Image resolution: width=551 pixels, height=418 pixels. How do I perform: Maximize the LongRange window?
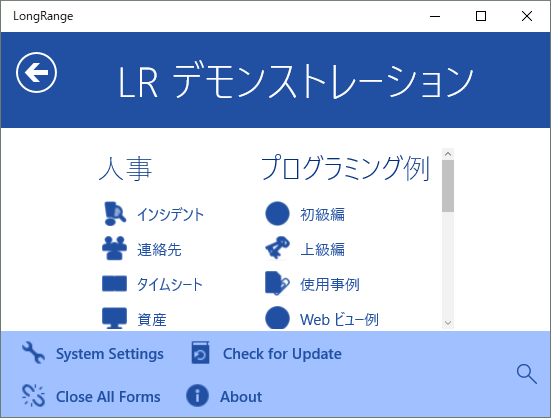click(x=481, y=16)
